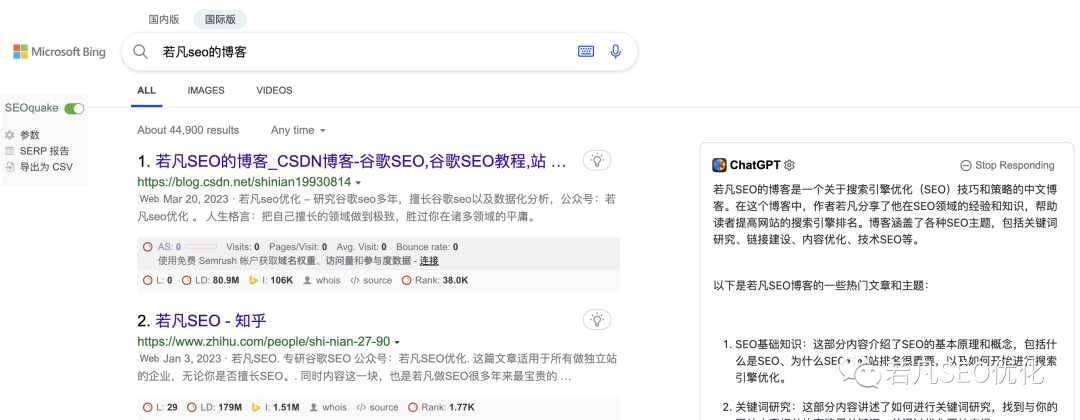Click whois in the CSDN result bar
The height and width of the screenshot is (420, 1080).
[322, 280]
